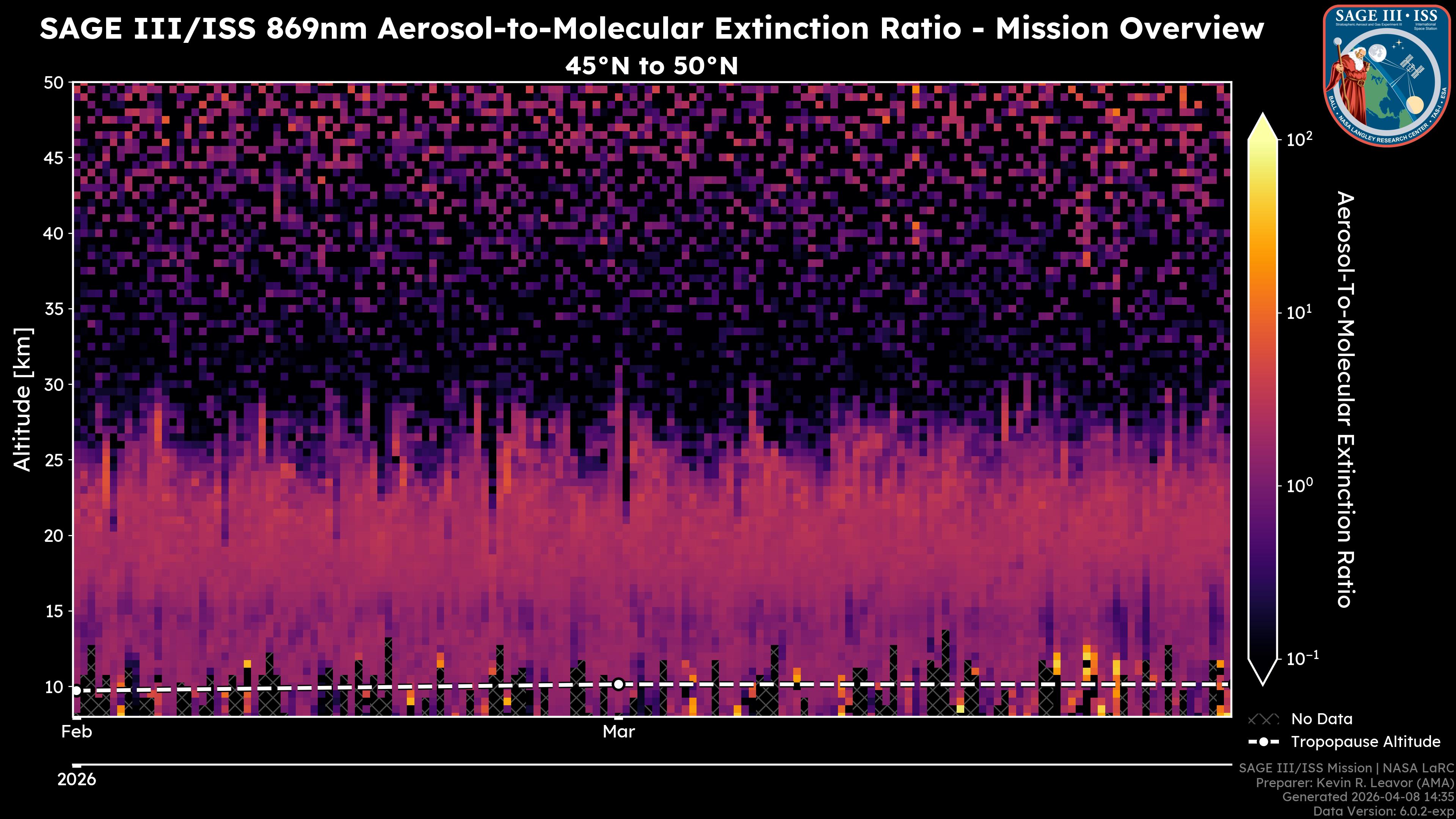Viewport: 1456px width, 819px height.
Task: Click the Feb tick label on time axis
Action: click(x=76, y=732)
